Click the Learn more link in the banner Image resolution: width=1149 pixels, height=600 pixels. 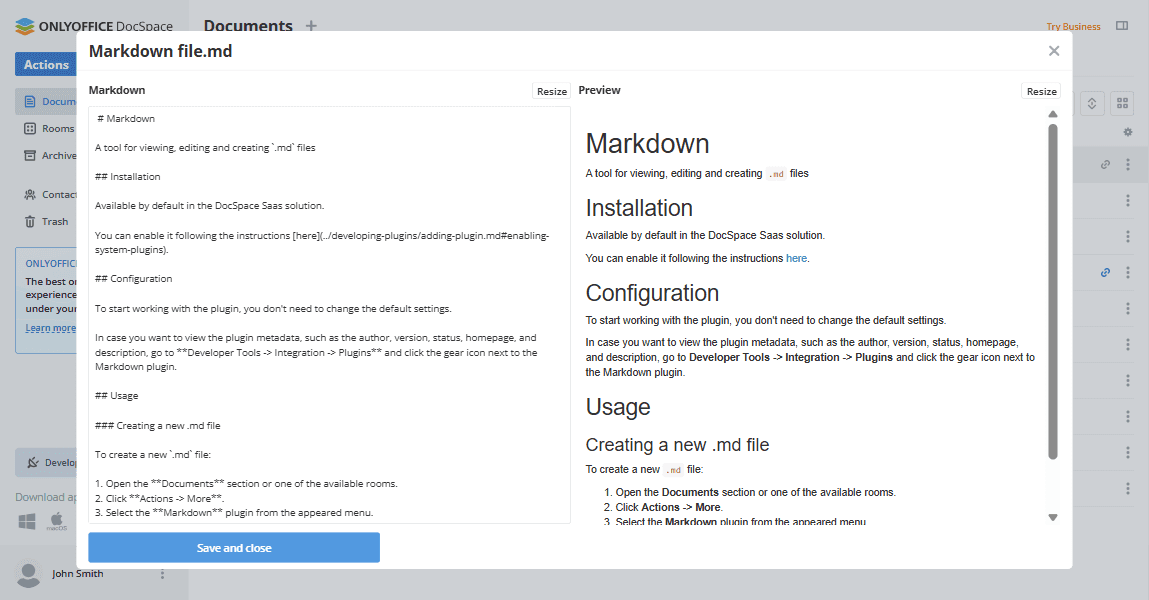tap(51, 328)
